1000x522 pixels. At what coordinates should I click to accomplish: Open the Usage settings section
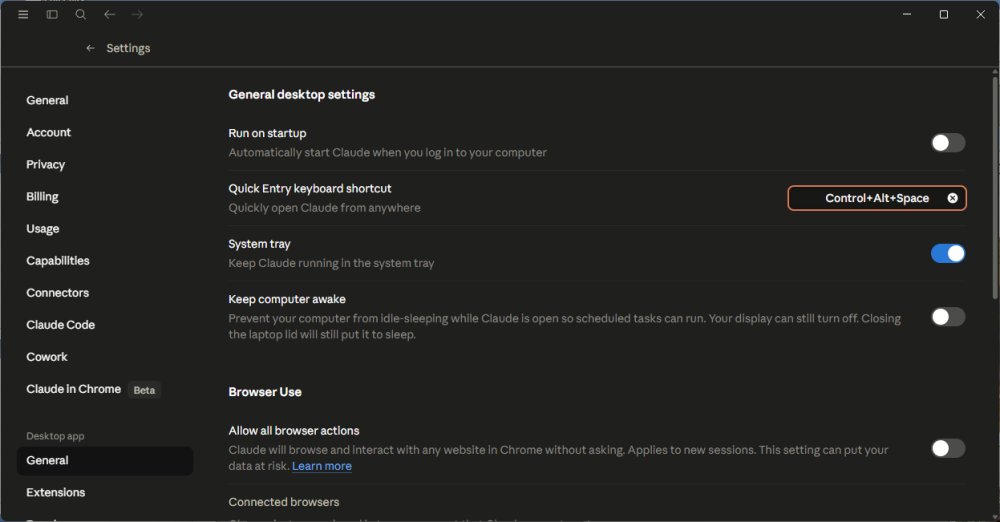(x=43, y=228)
